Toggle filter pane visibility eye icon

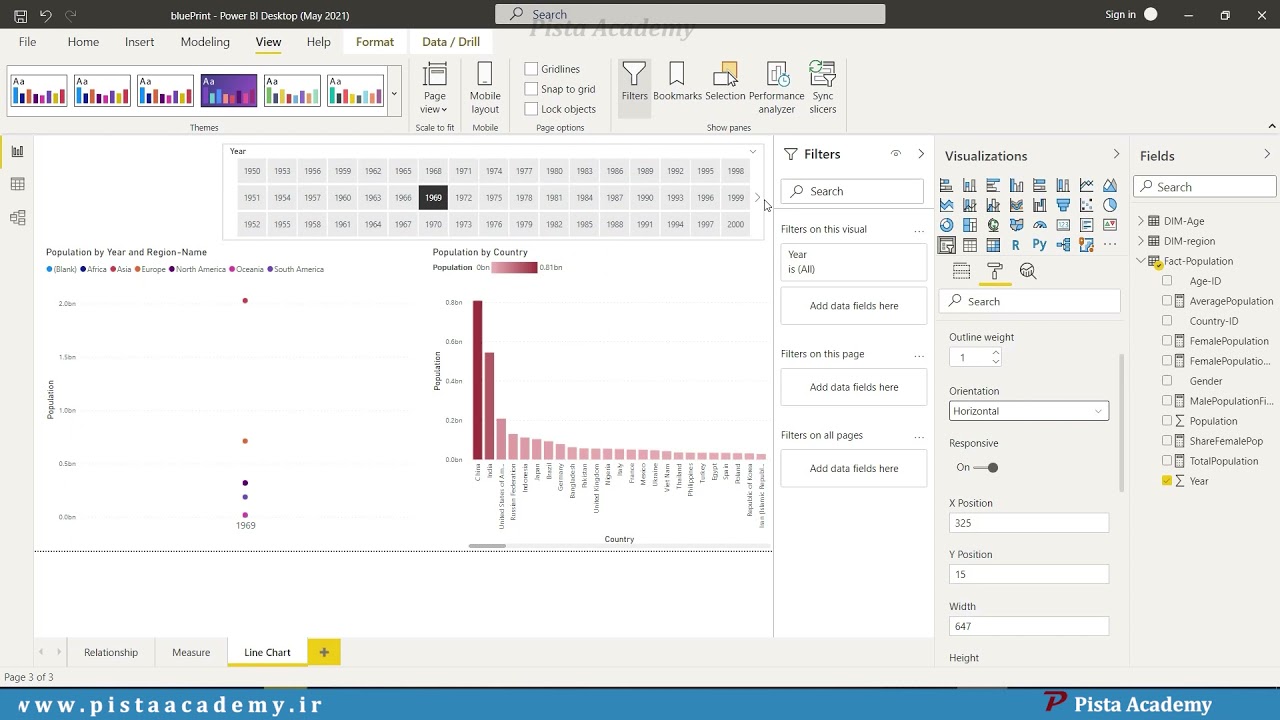coord(896,154)
